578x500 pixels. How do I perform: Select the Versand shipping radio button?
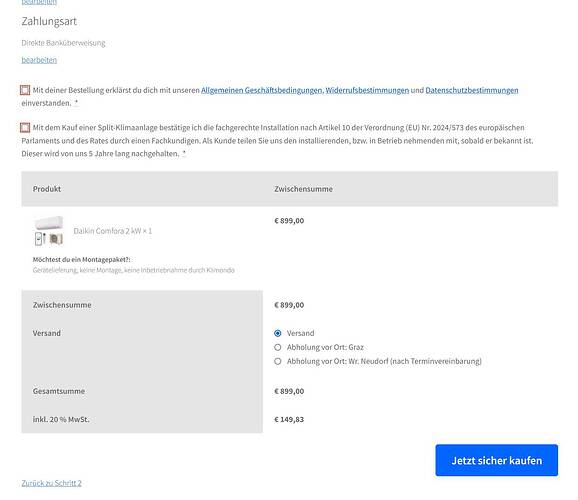(278, 333)
